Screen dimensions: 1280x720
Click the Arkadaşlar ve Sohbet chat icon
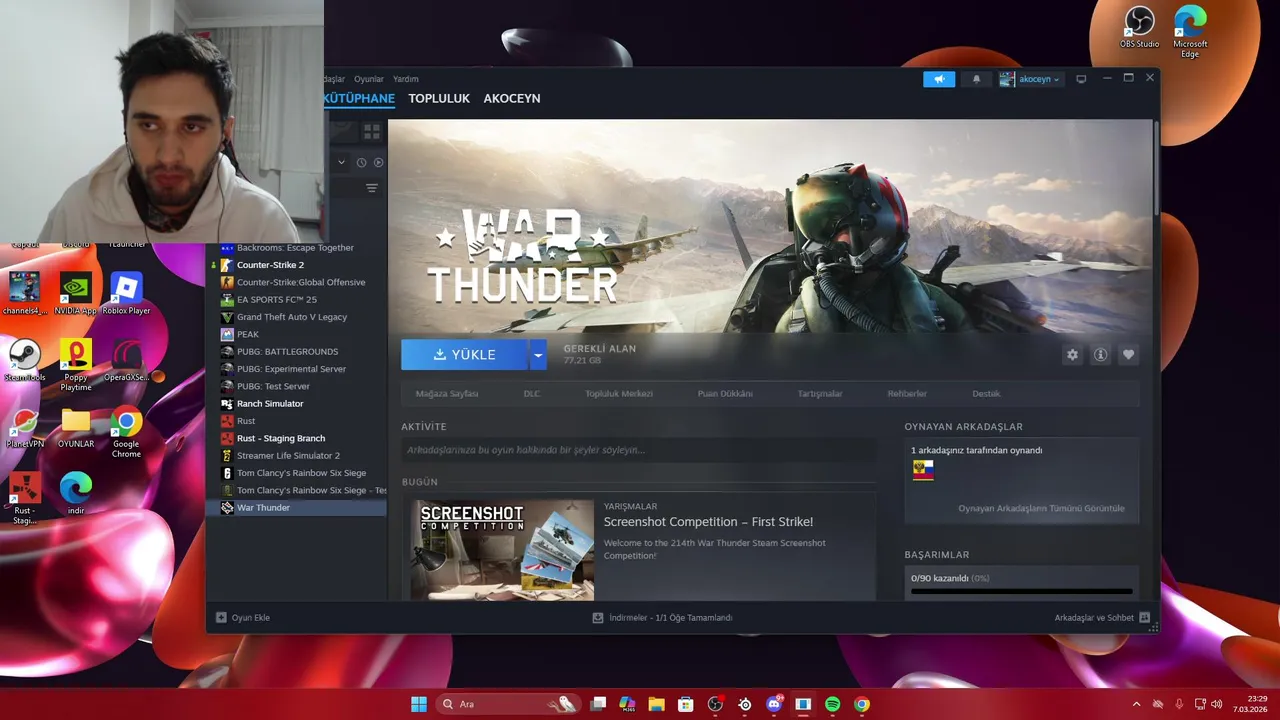[1145, 618]
